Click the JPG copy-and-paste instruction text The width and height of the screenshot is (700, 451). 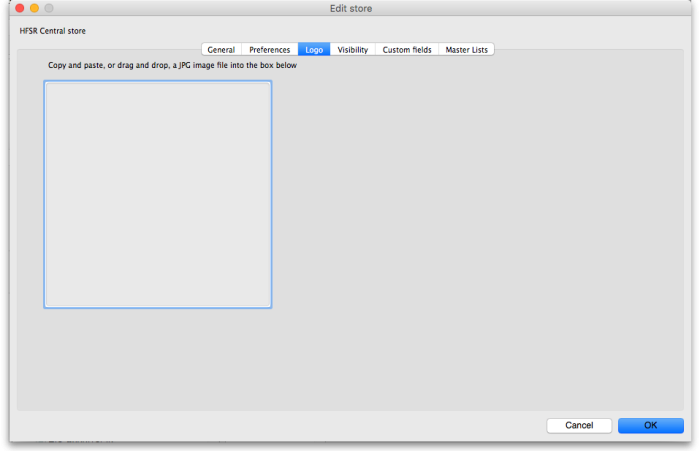pyautogui.click(x=172, y=66)
